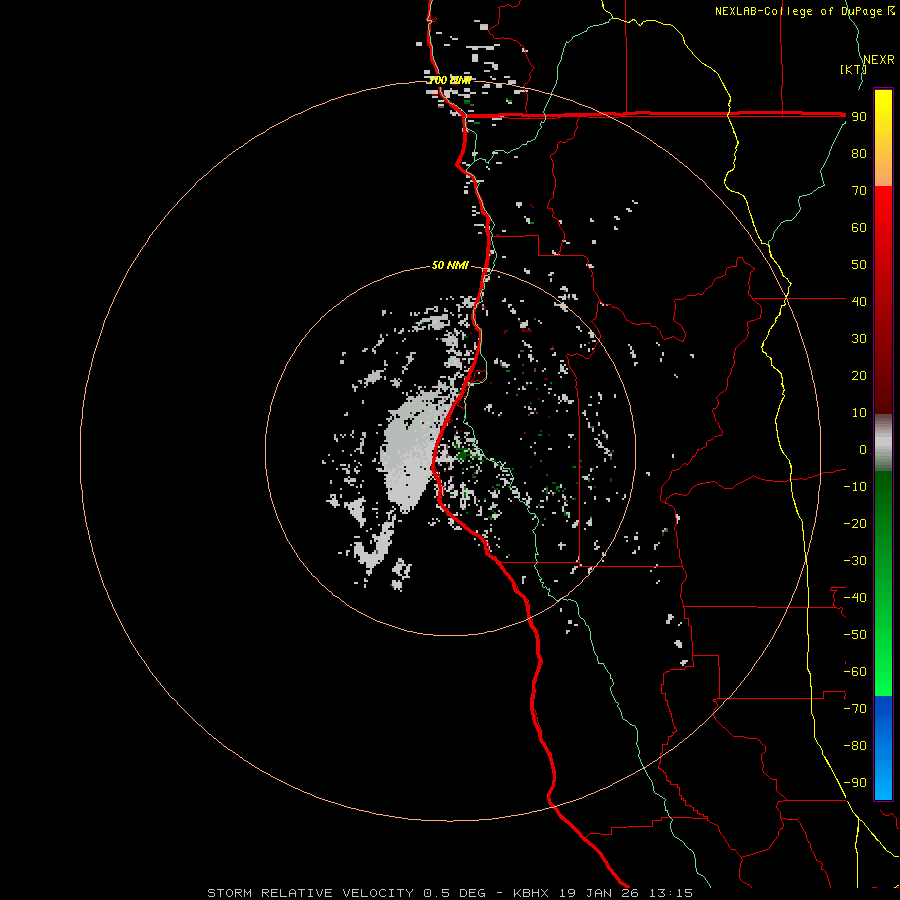
Task: Click the 100 NMI range ring label
Action: click(450, 80)
